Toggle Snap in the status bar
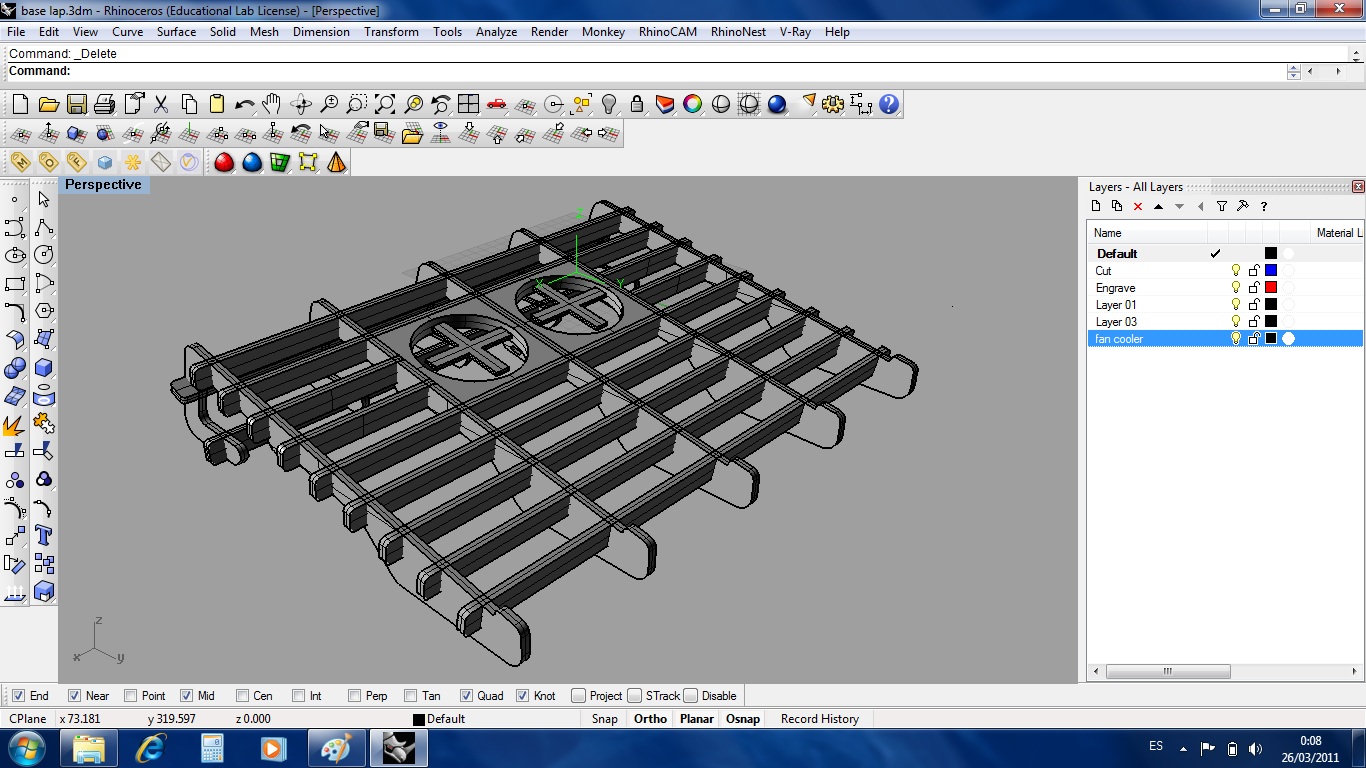The image size is (1366, 768). (x=604, y=719)
